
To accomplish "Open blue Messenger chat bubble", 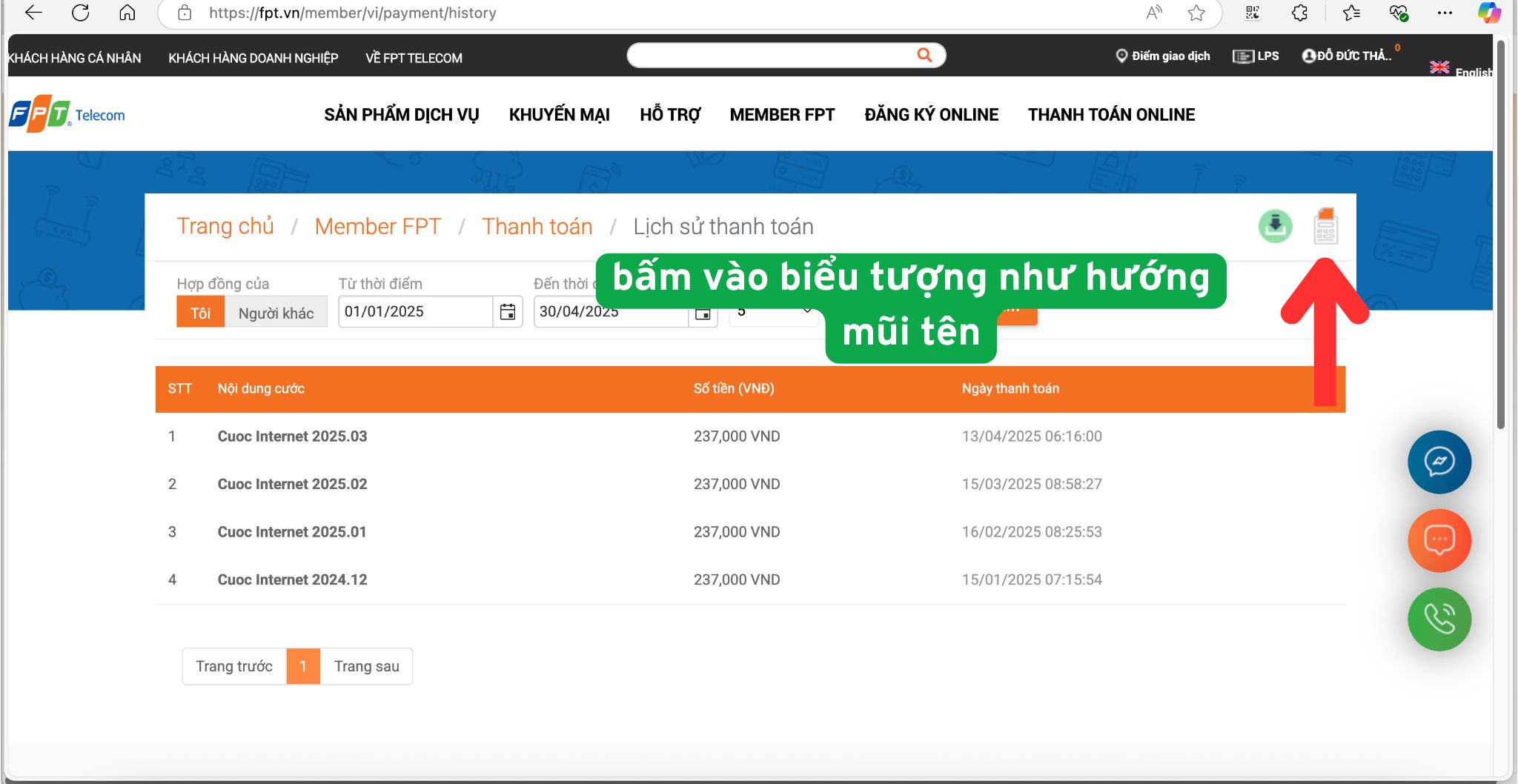I will tap(1439, 462).
